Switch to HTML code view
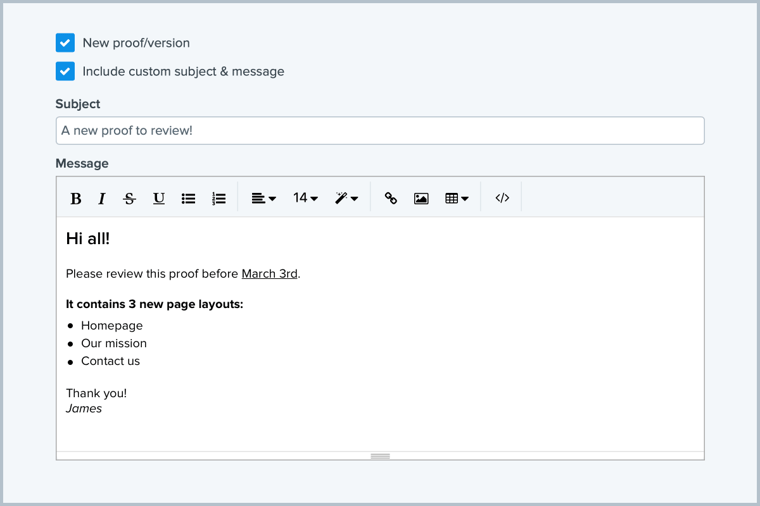 pos(502,198)
